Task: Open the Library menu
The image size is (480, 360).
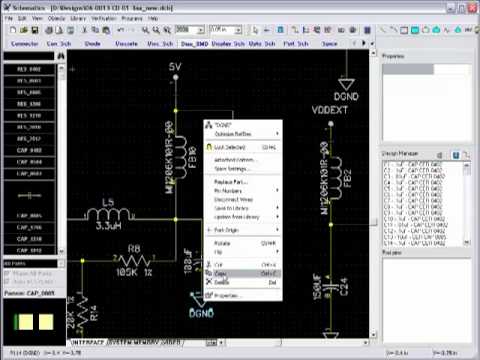Action: [x=78, y=18]
